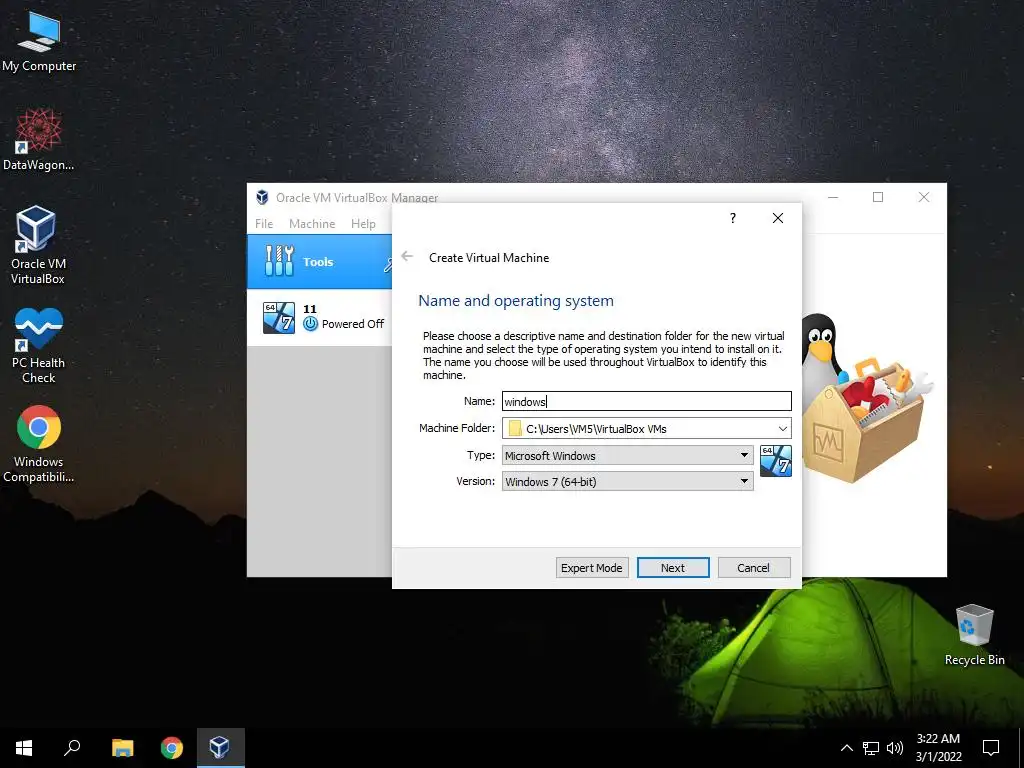Close the Create Virtual Machine dialog
Viewport: 1024px width, 768px height.
point(778,217)
